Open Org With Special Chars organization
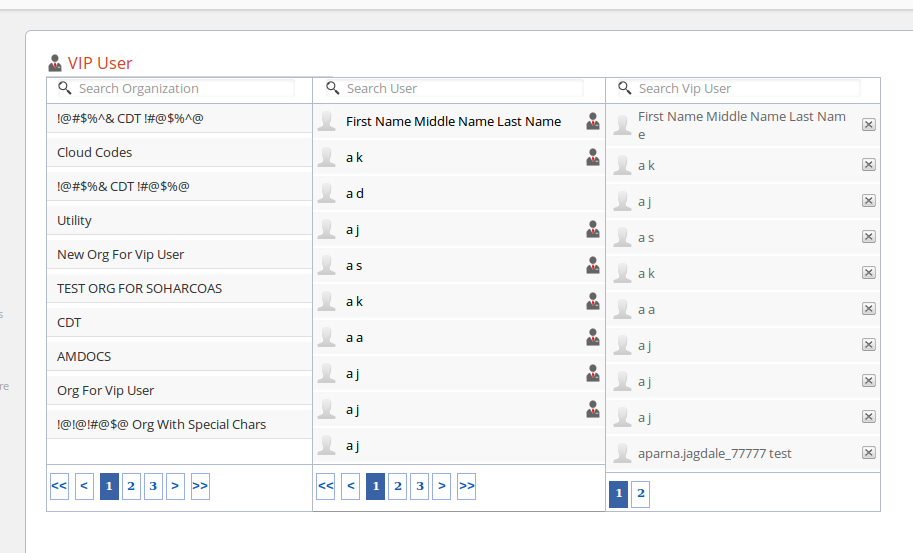 coord(161,424)
